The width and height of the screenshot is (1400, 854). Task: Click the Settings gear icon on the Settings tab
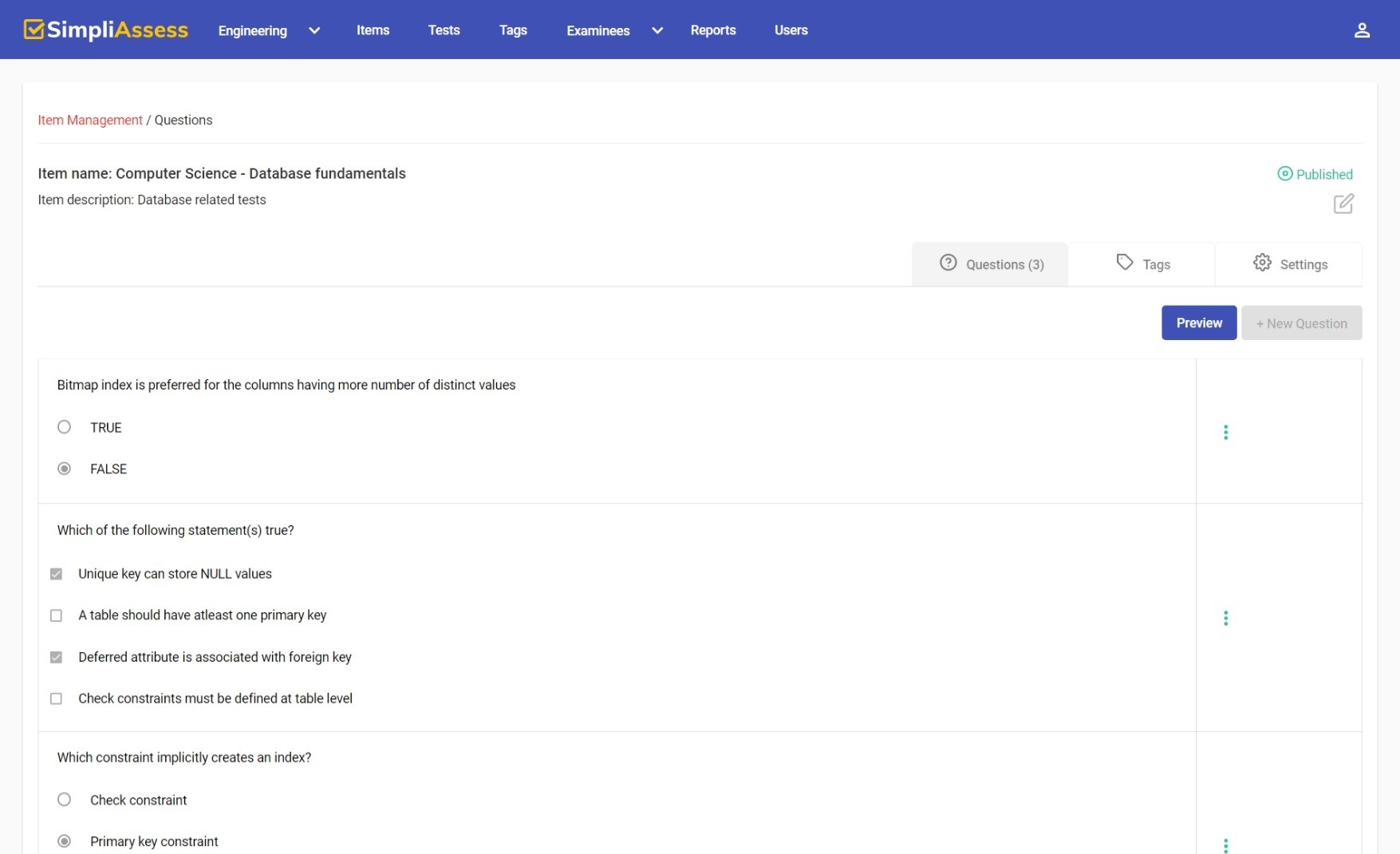pos(1262,263)
